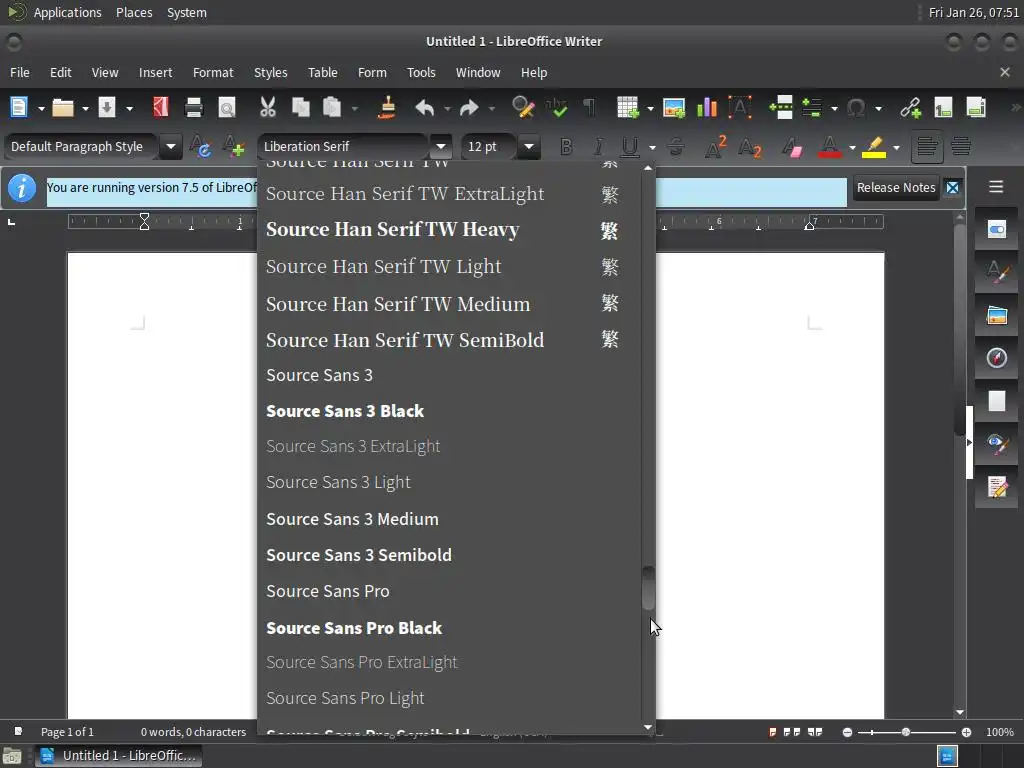Screen dimensions: 1024x768
Task: Open the New document arrow menu
Action: (41, 108)
